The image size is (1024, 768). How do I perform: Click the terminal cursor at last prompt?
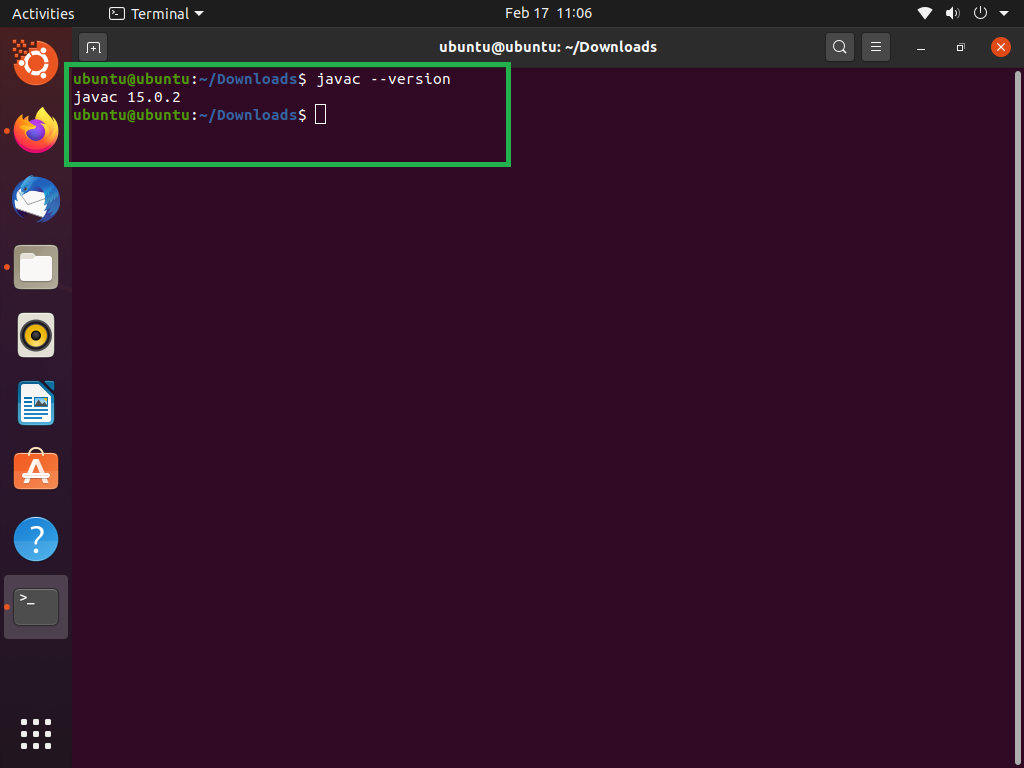321,115
